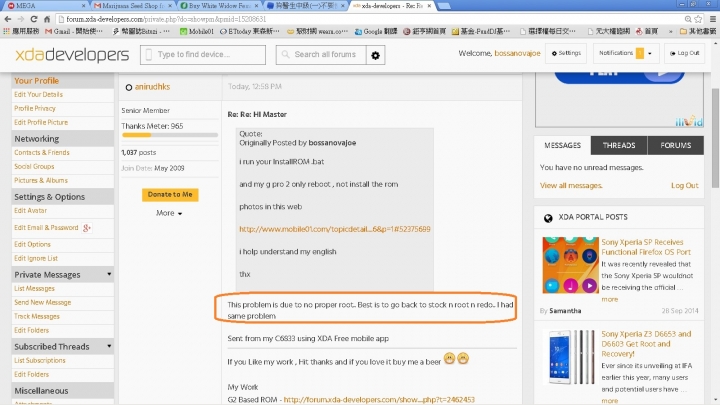This screenshot has width=720, height=405.
Task: Click the Donate to Me button
Action: click(170, 195)
